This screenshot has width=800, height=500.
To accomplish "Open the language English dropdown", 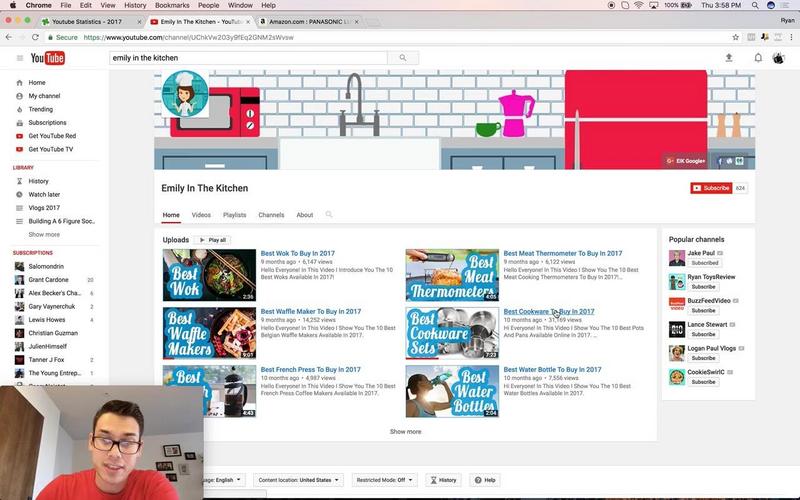I will pos(223,480).
